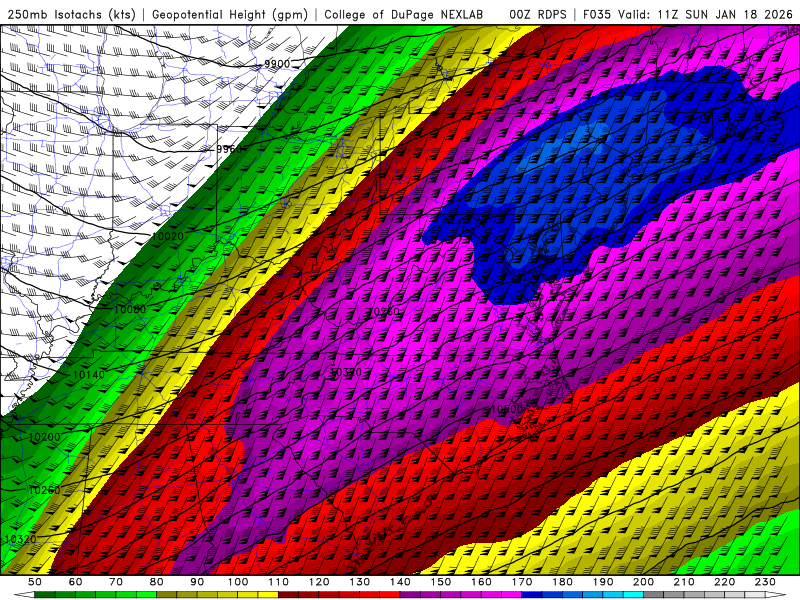Click the 80 value on the color scale

[157, 582]
